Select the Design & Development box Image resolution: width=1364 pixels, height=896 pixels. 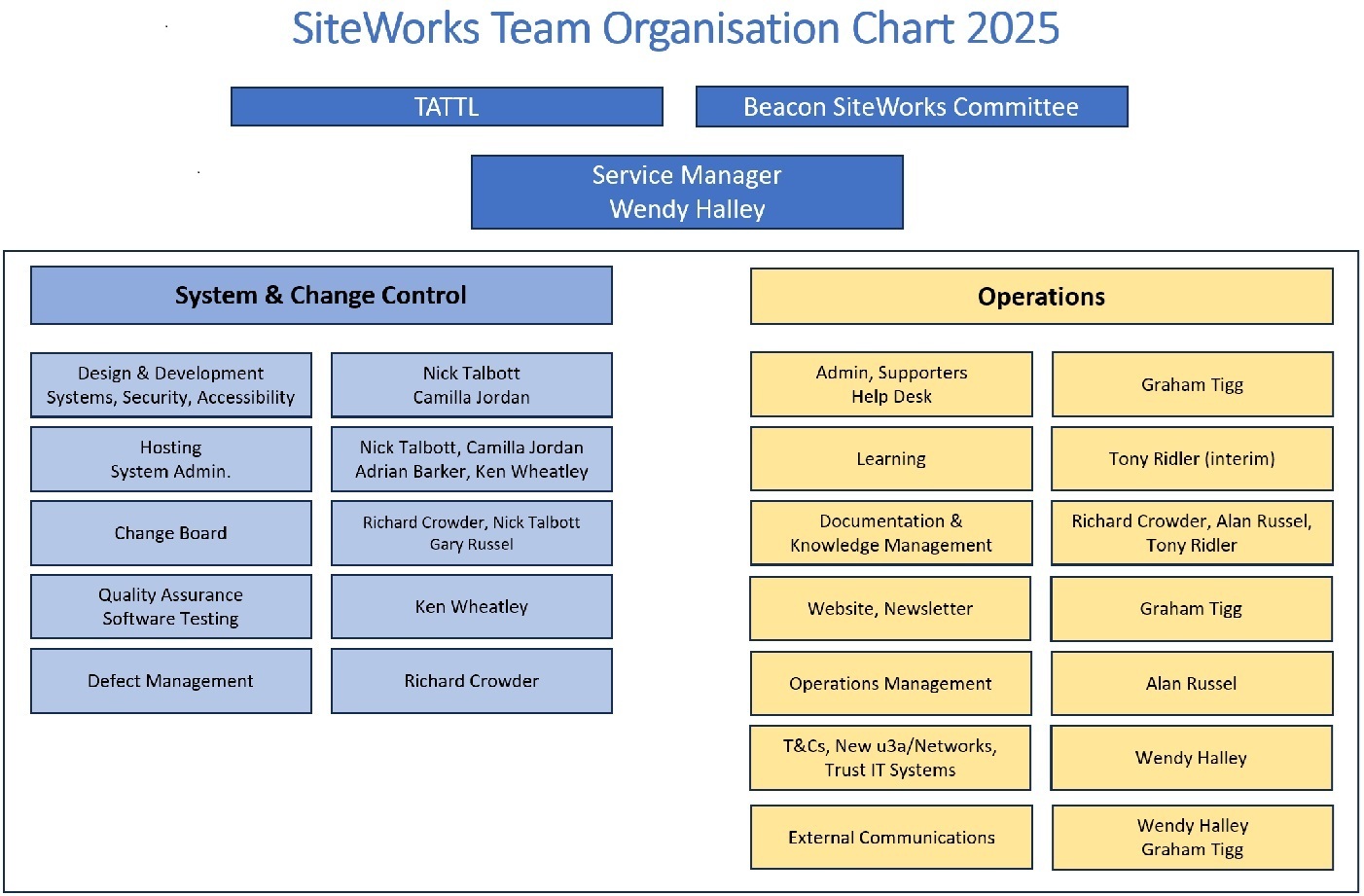click(171, 385)
